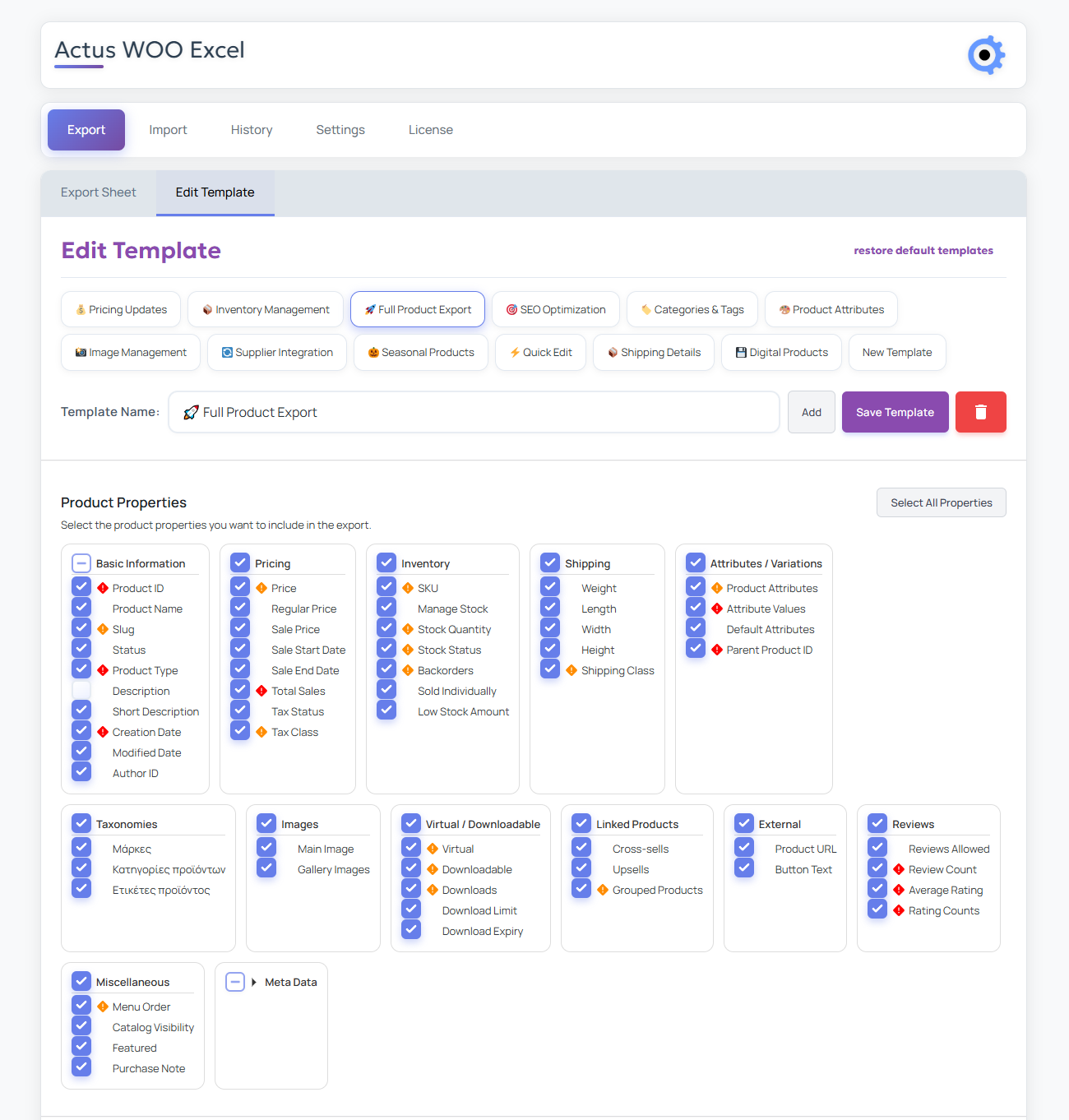Collapse the Basic Information section
This screenshot has height=1120, width=1069.
pyautogui.click(x=81, y=562)
